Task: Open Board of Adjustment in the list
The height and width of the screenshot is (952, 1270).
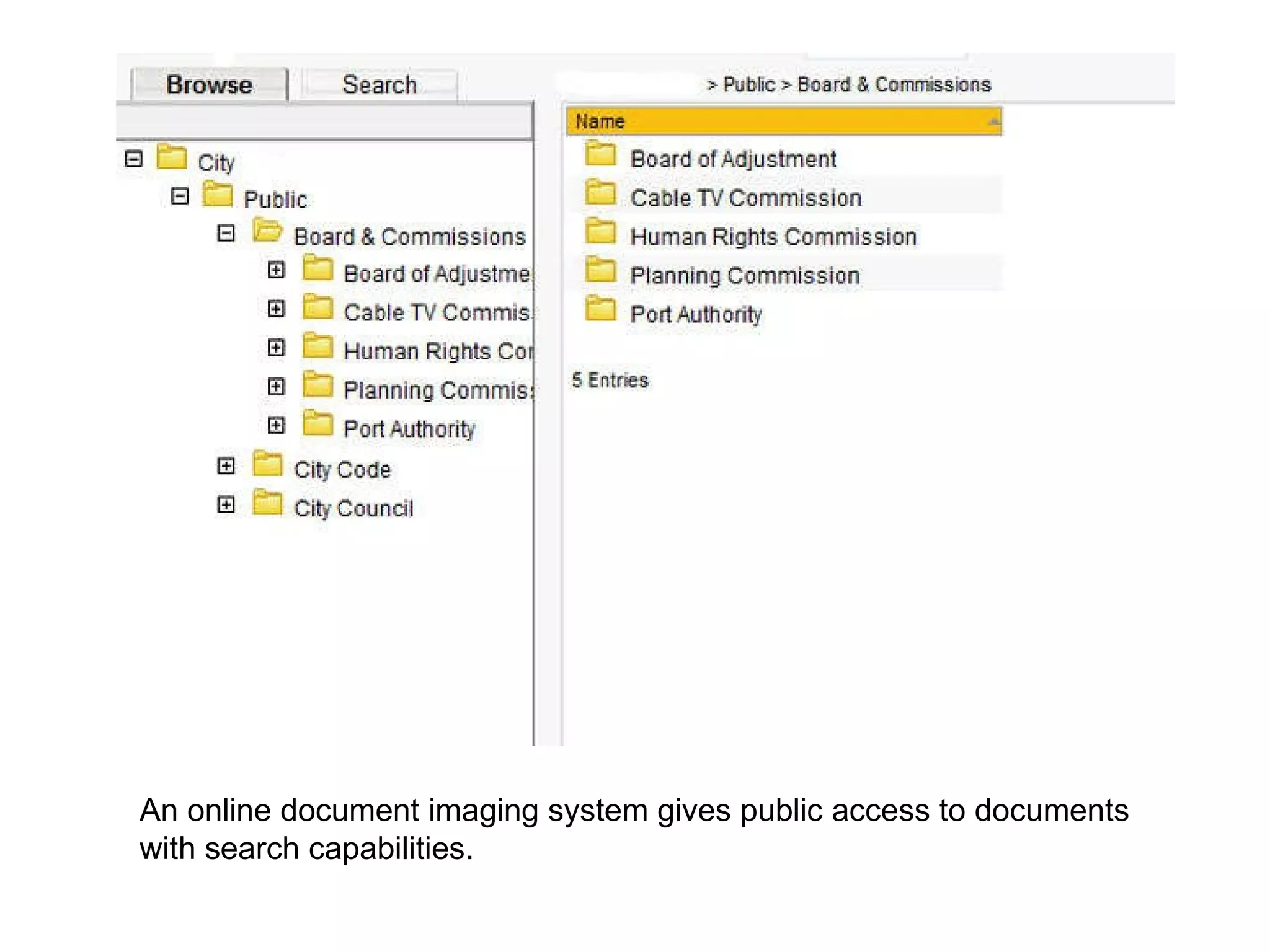Action: (x=734, y=159)
